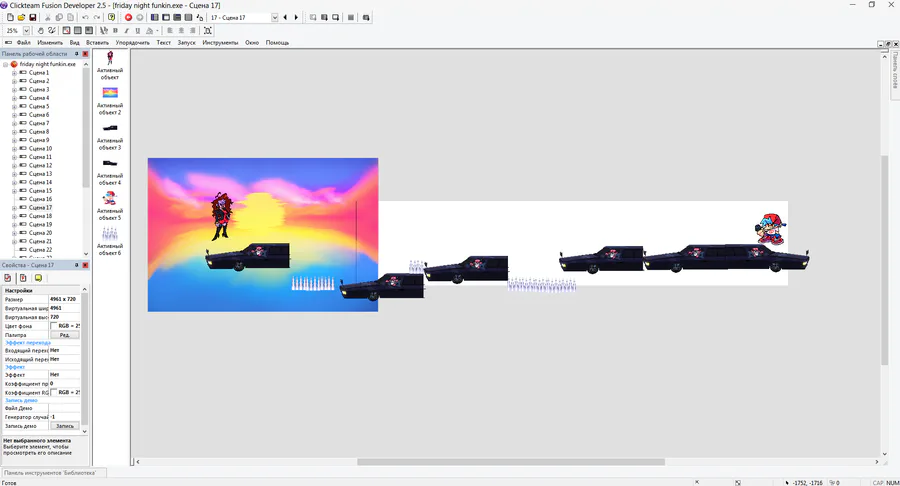Click the Underline text formatting icon

138,30
